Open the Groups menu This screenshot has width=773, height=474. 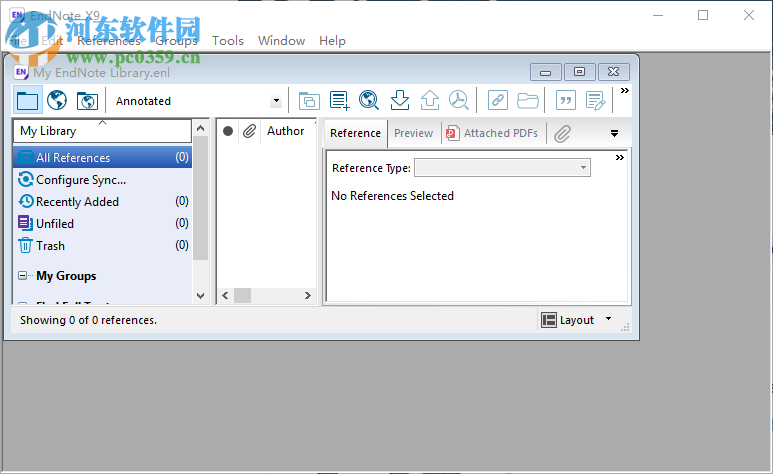pos(176,41)
